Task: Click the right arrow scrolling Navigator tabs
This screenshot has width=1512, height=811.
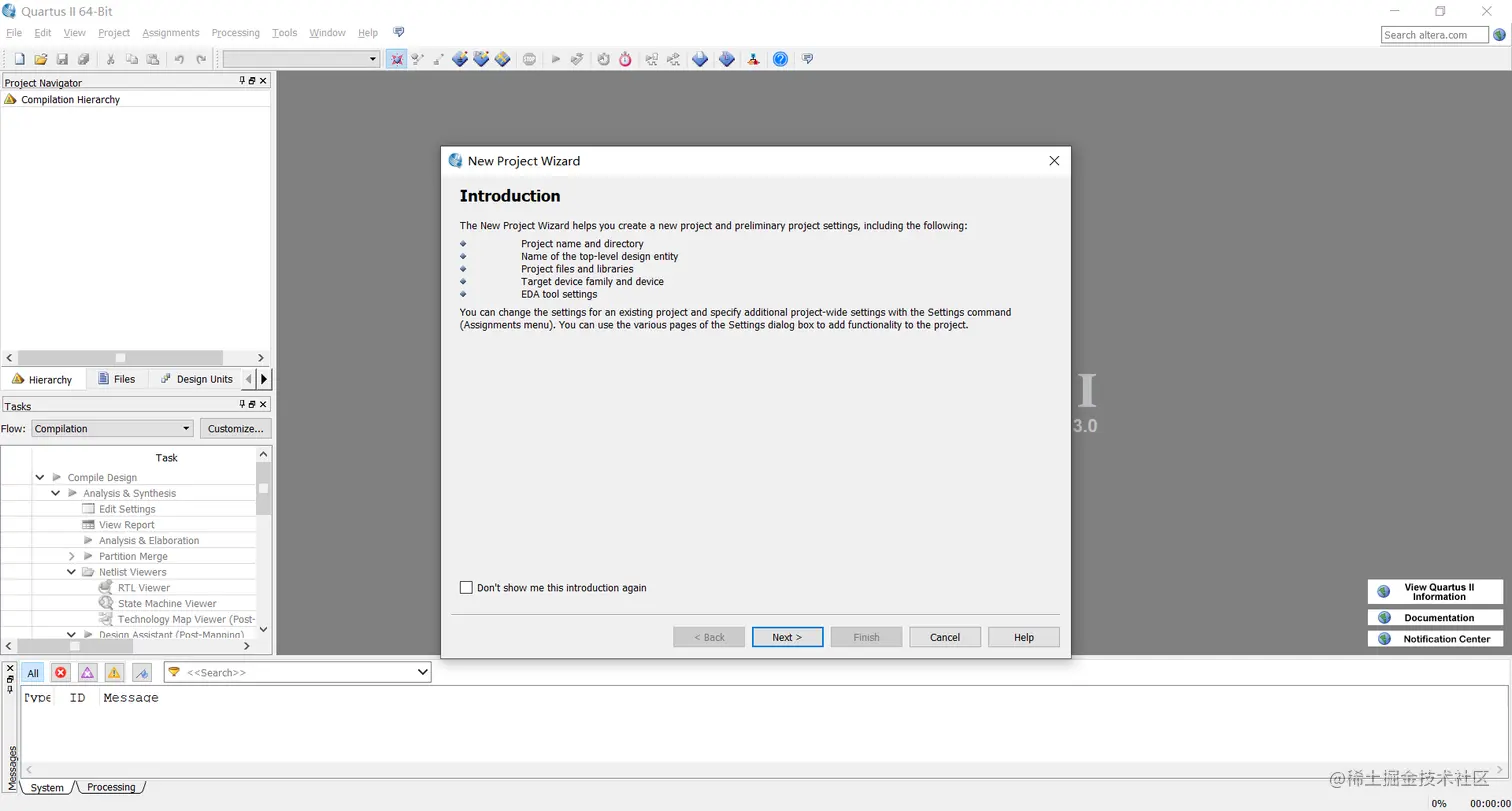Action: pos(264,379)
